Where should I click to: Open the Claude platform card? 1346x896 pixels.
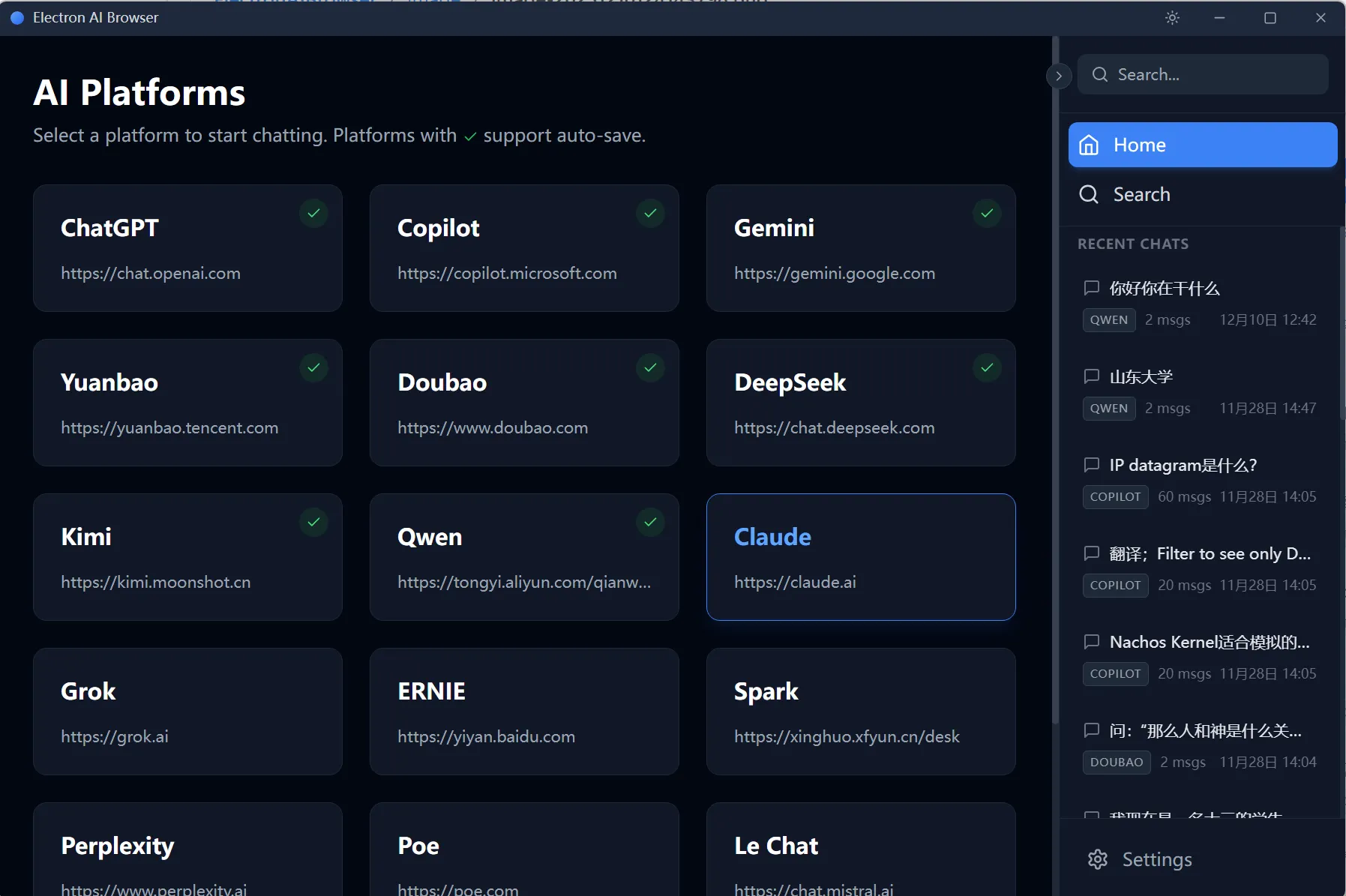[x=860, y=556]
